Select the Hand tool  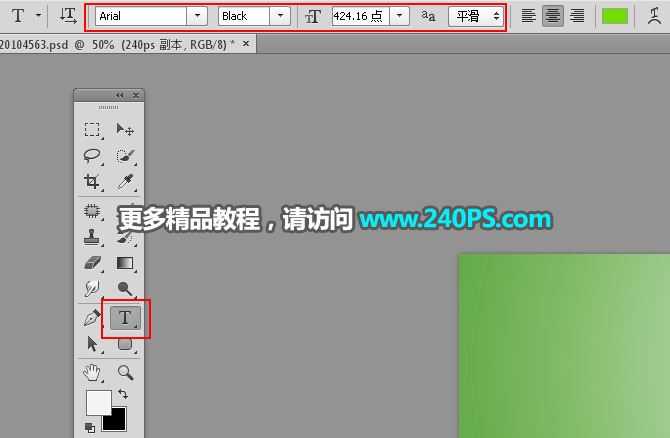click(x=92, y=373)
